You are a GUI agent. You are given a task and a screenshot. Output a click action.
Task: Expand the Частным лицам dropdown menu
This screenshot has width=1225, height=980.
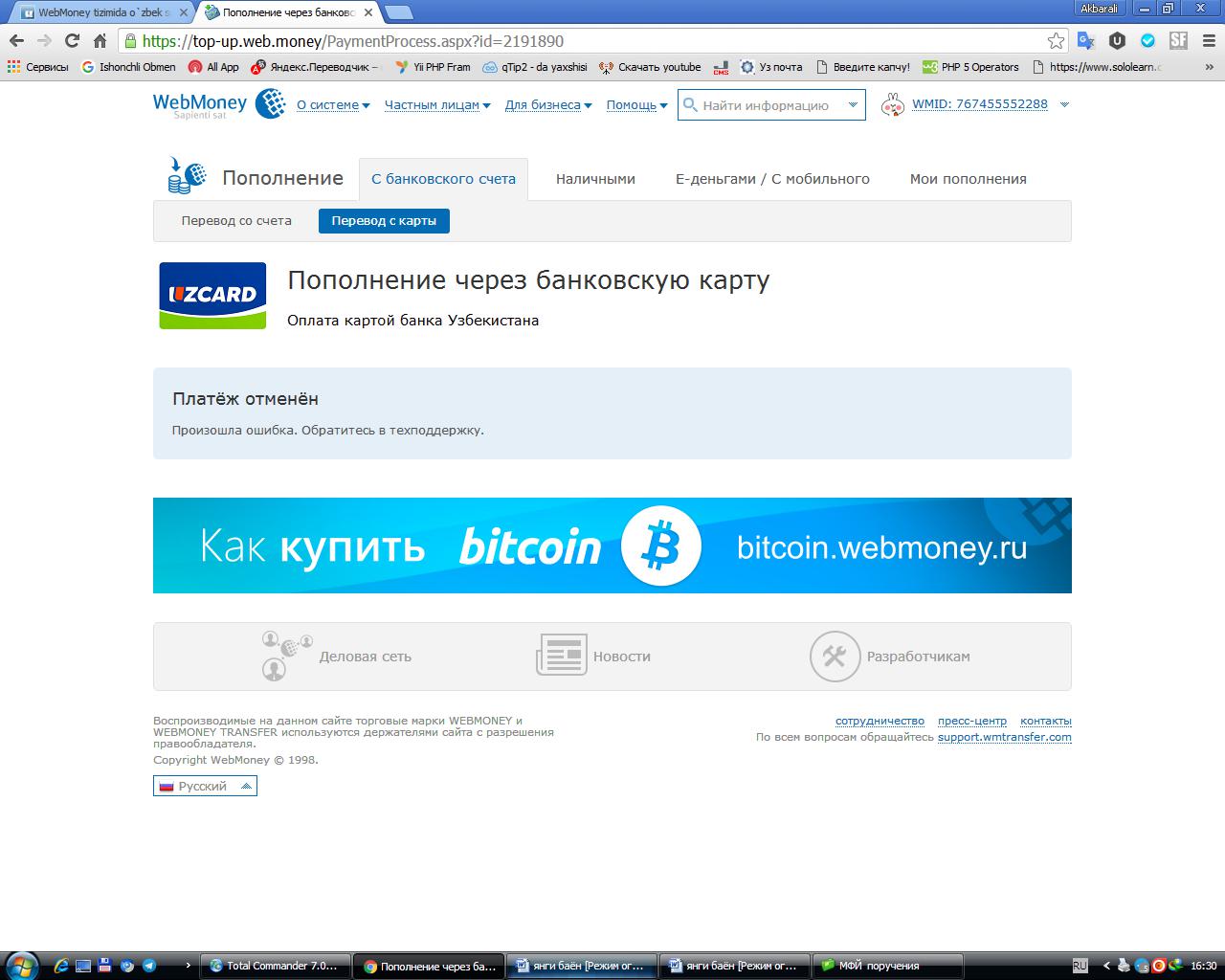pyautogui.click(x=436, y=105)
